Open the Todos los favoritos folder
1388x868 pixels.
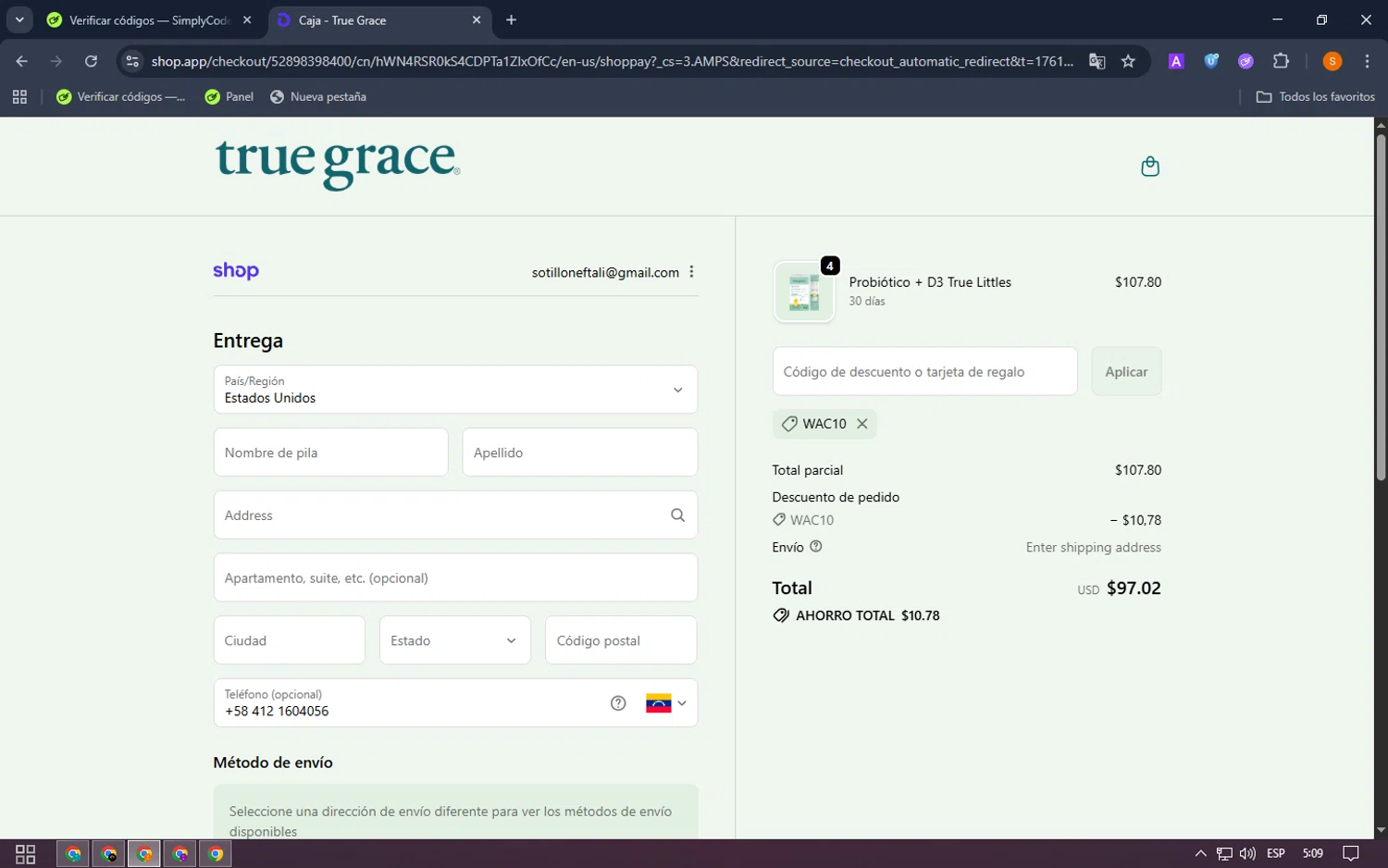coord(1315,96)
